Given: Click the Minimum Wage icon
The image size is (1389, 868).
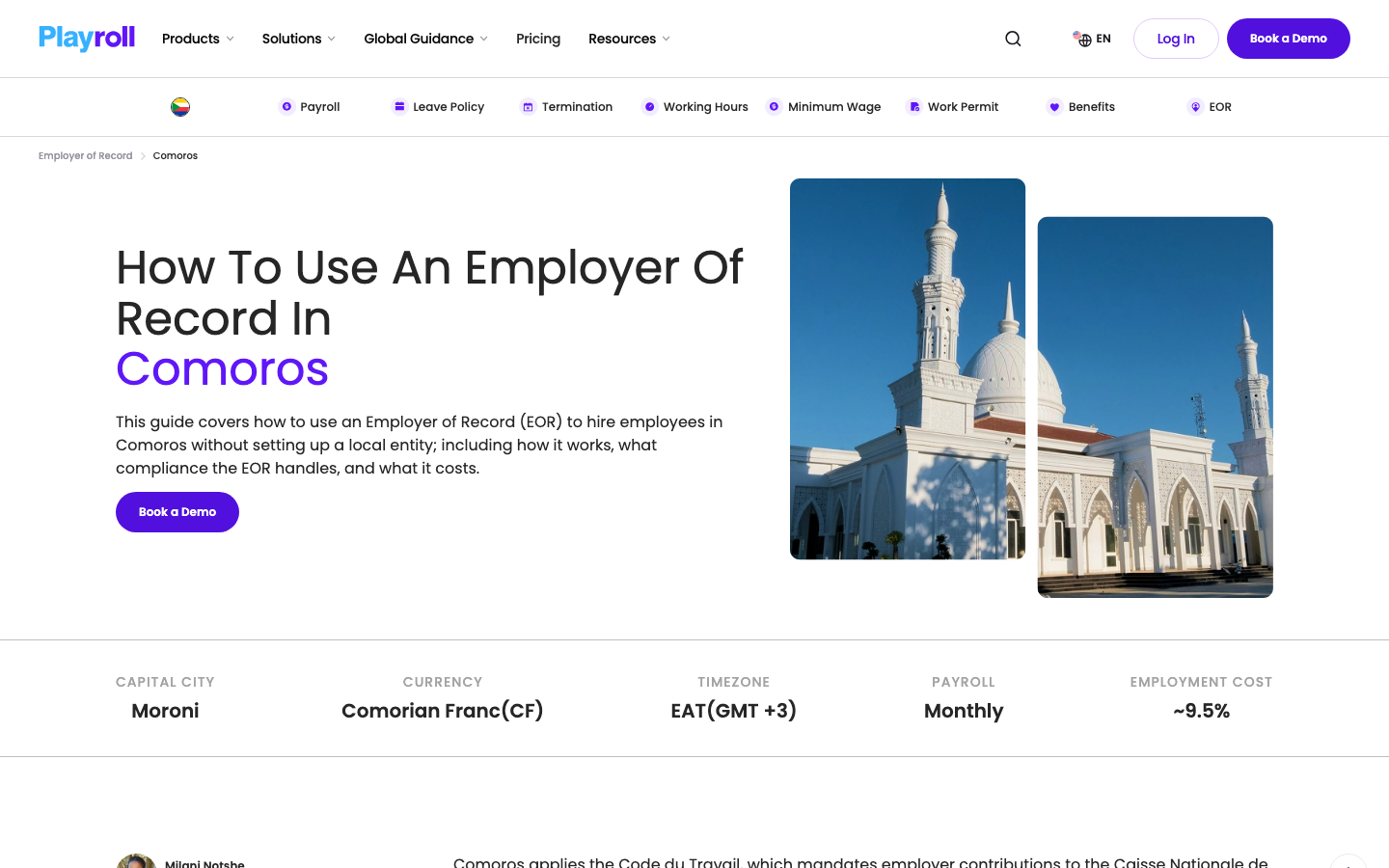Looking at the screenshot, I should 774,107.
